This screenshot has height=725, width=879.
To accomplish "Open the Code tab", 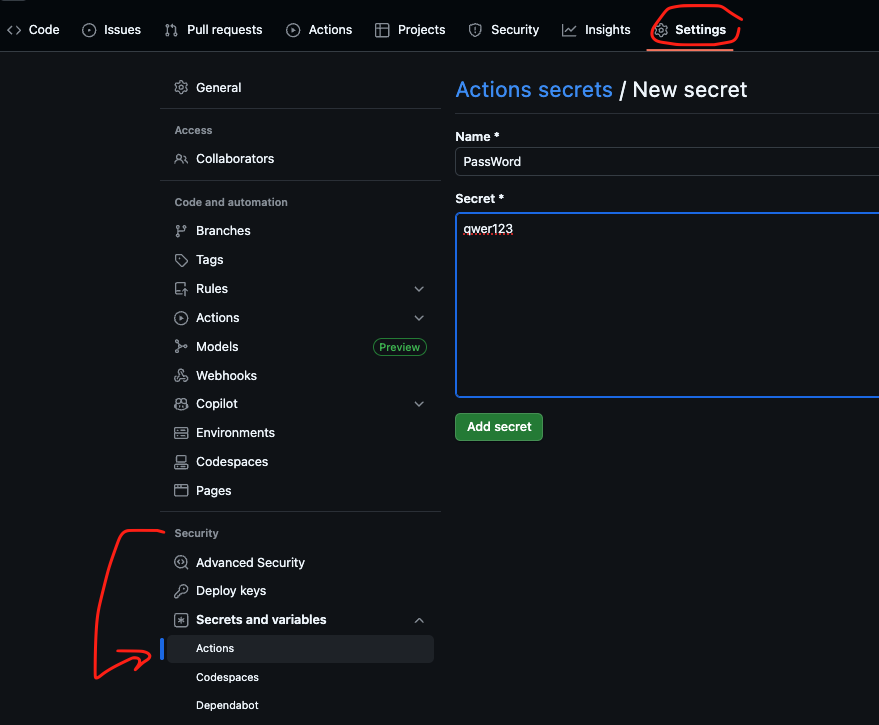I will 34,30.
